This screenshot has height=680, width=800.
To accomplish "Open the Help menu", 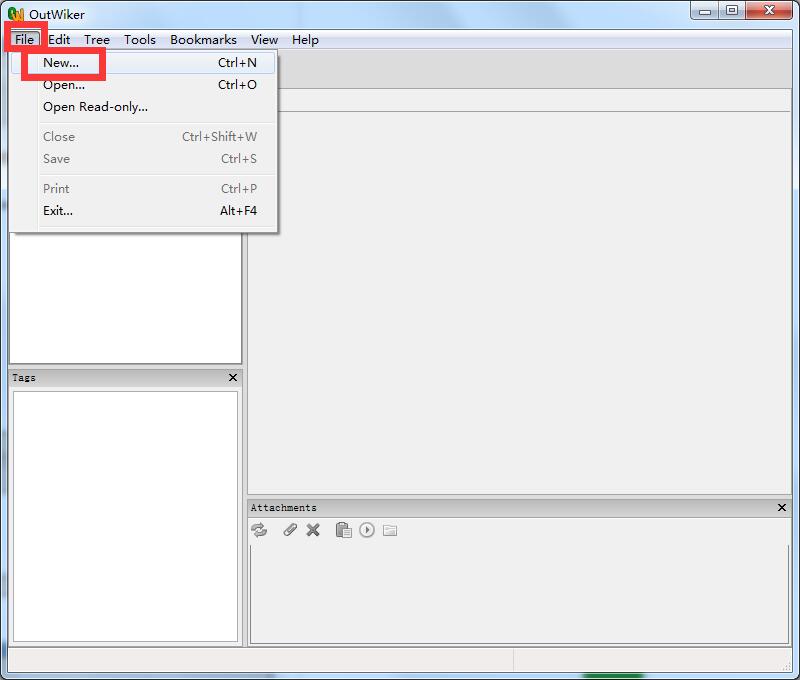I will click(x=305, y=39).
